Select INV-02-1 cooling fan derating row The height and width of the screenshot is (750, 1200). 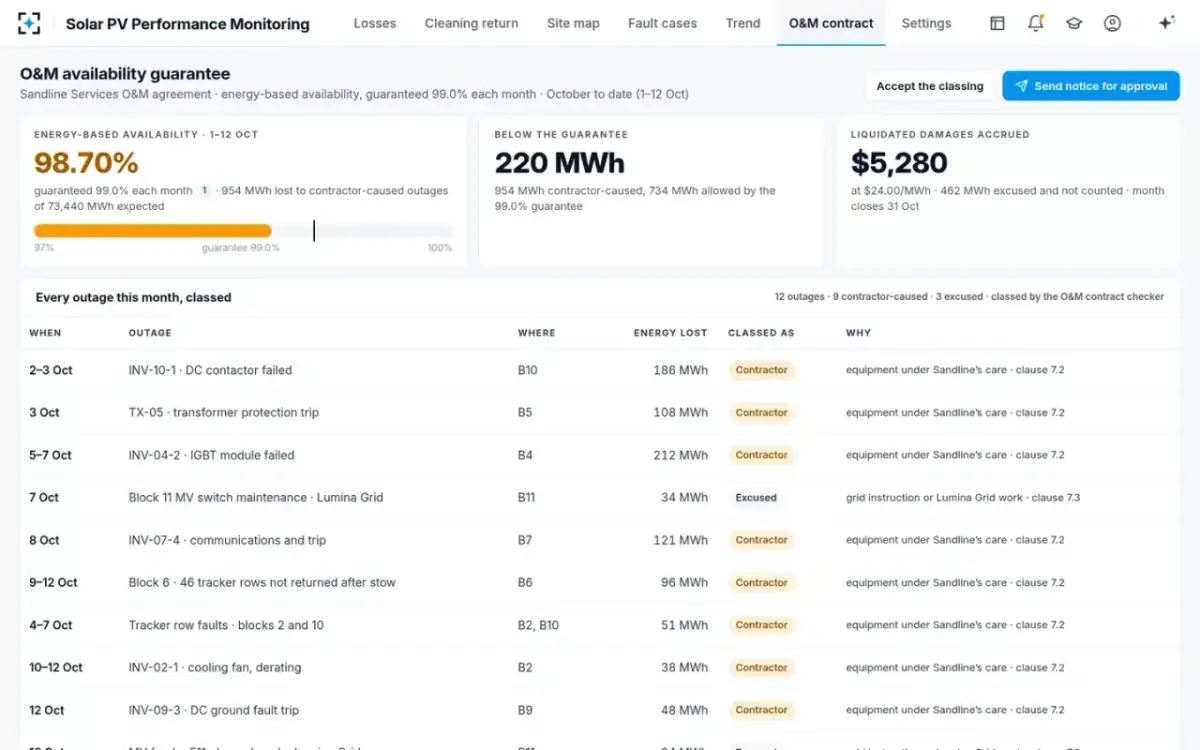click(600, 667)
